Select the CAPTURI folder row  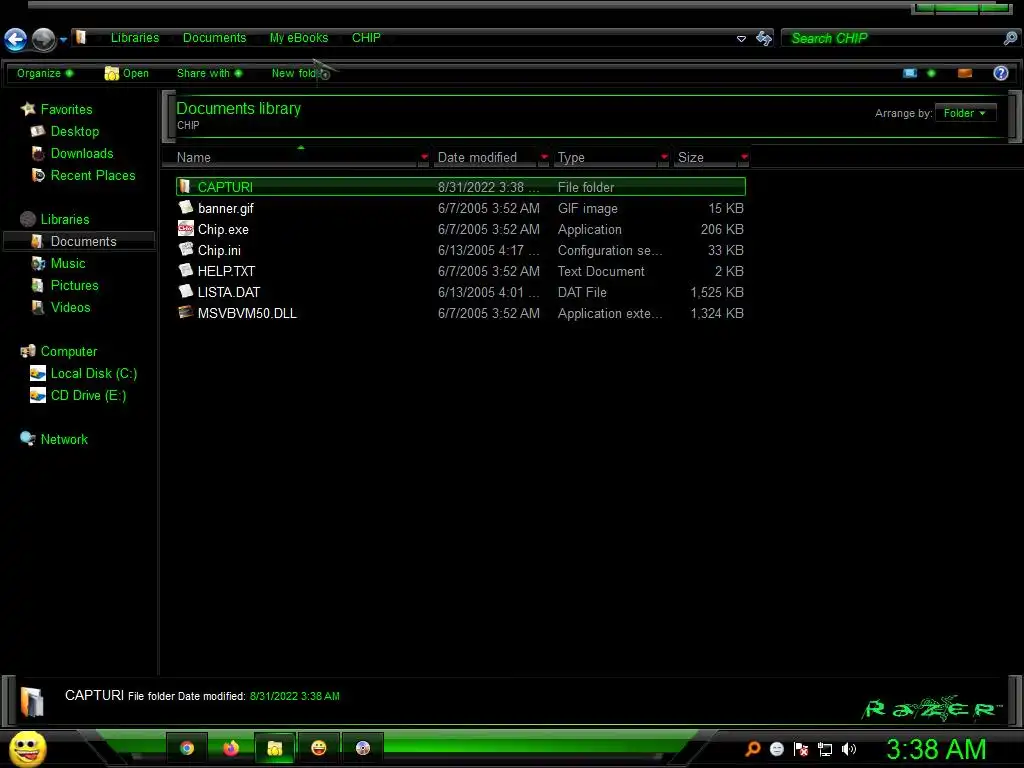point(460,187)
